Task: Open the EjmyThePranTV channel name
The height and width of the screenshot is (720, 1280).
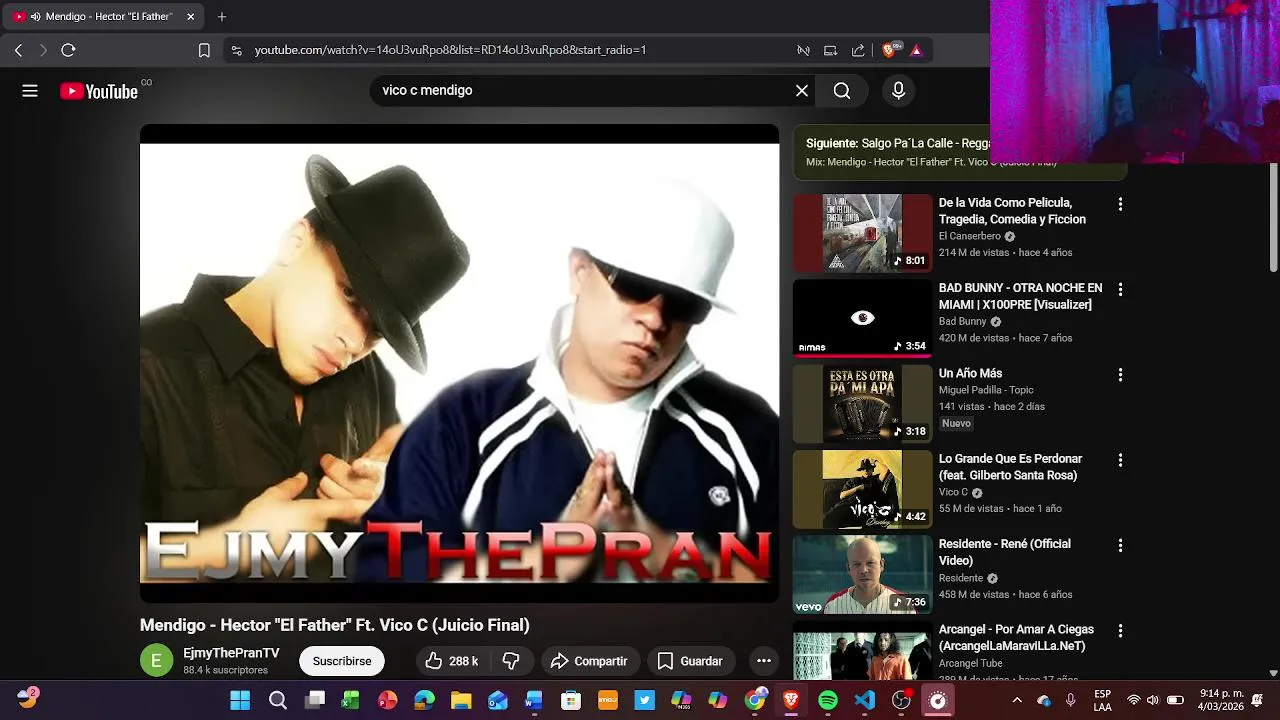Action: (x=231, y=653)
